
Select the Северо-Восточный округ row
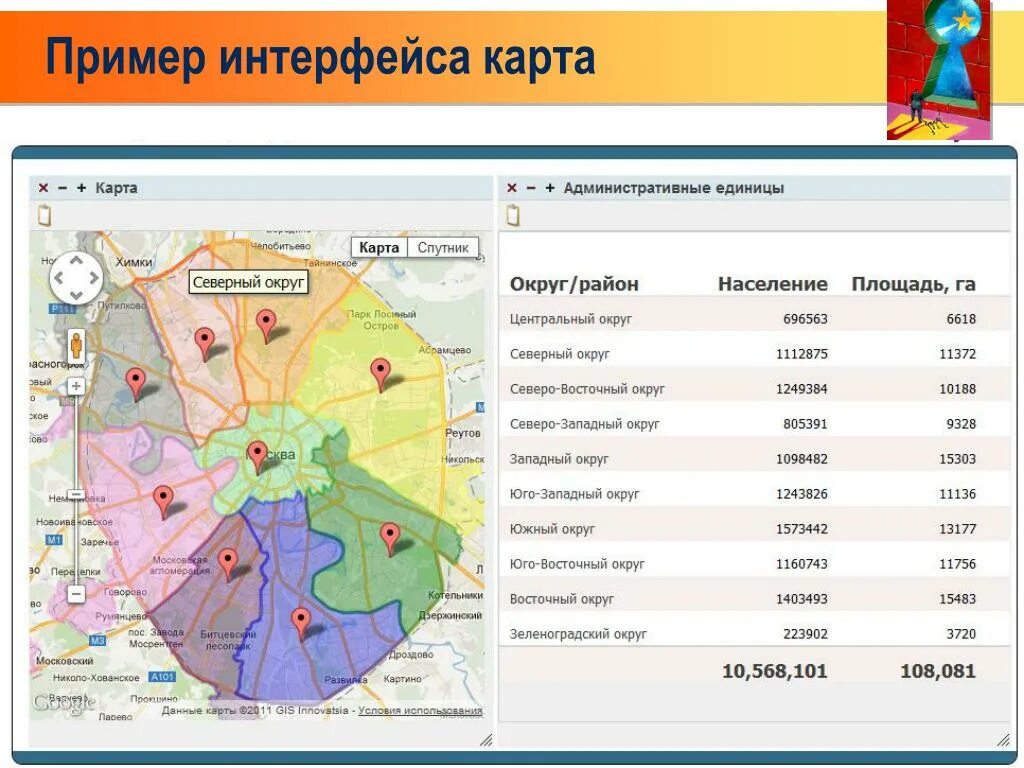tap(755, 389)
